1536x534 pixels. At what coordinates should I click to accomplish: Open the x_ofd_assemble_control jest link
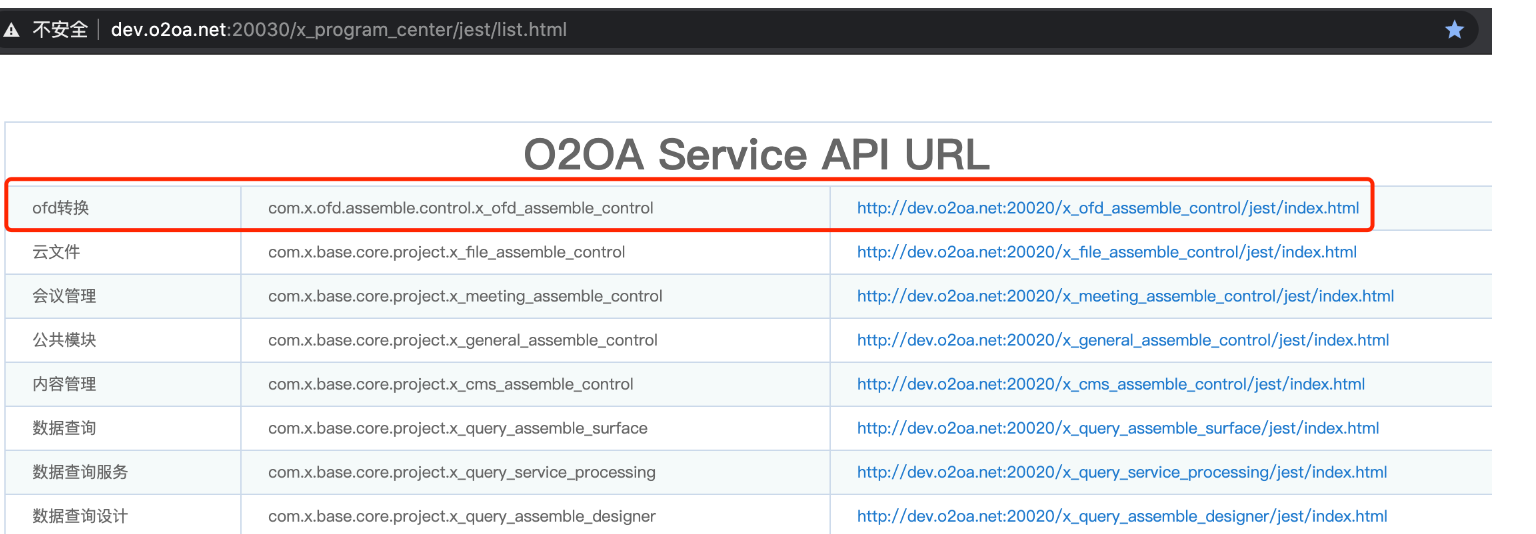1107,208
